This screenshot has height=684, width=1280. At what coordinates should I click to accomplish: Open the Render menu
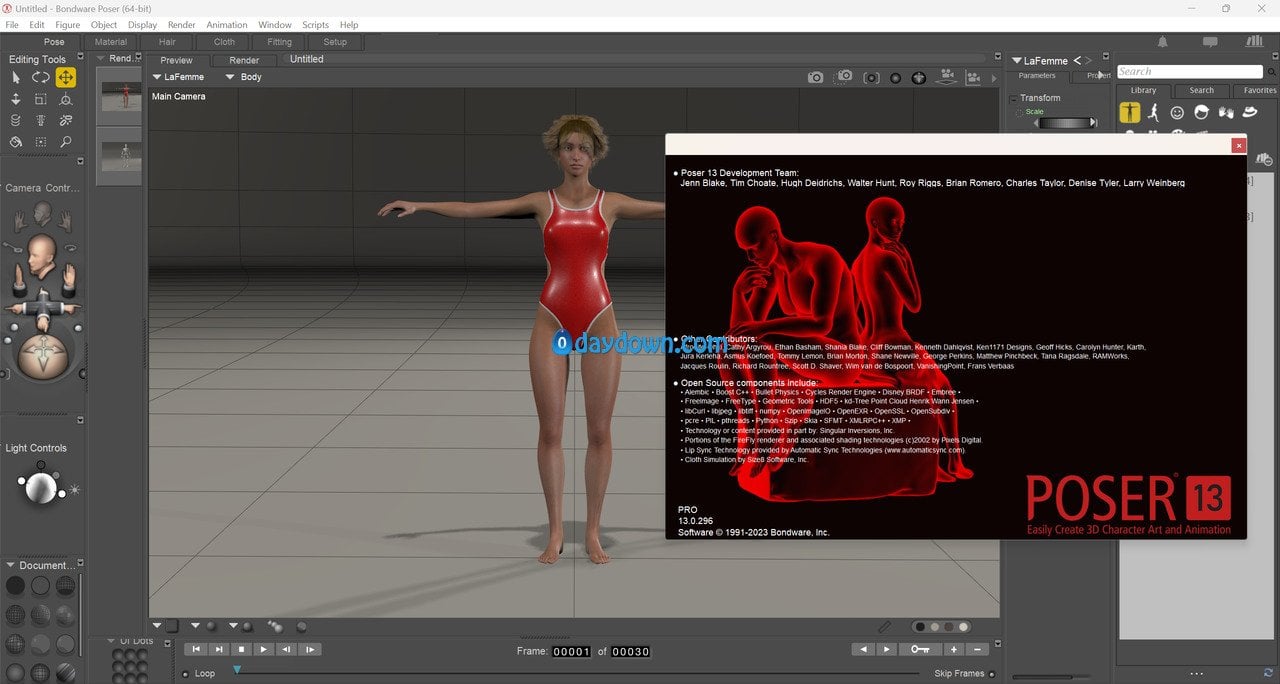pyautogui.click(x=182, y=24)
